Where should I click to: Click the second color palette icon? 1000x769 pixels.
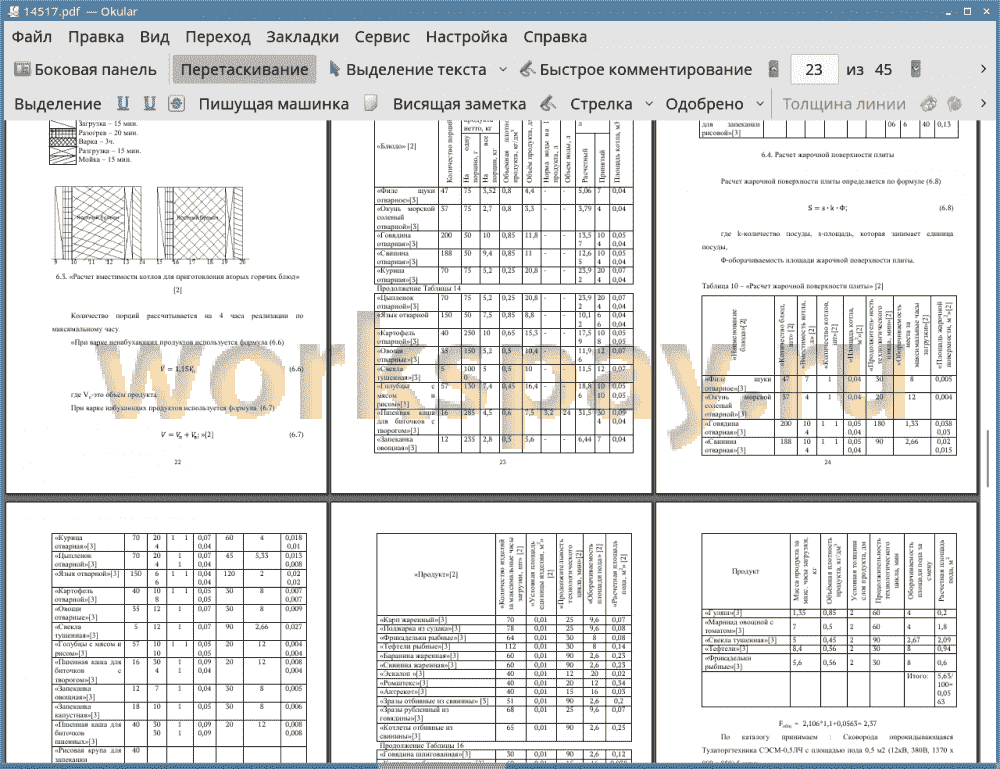(x=955, y=104)
